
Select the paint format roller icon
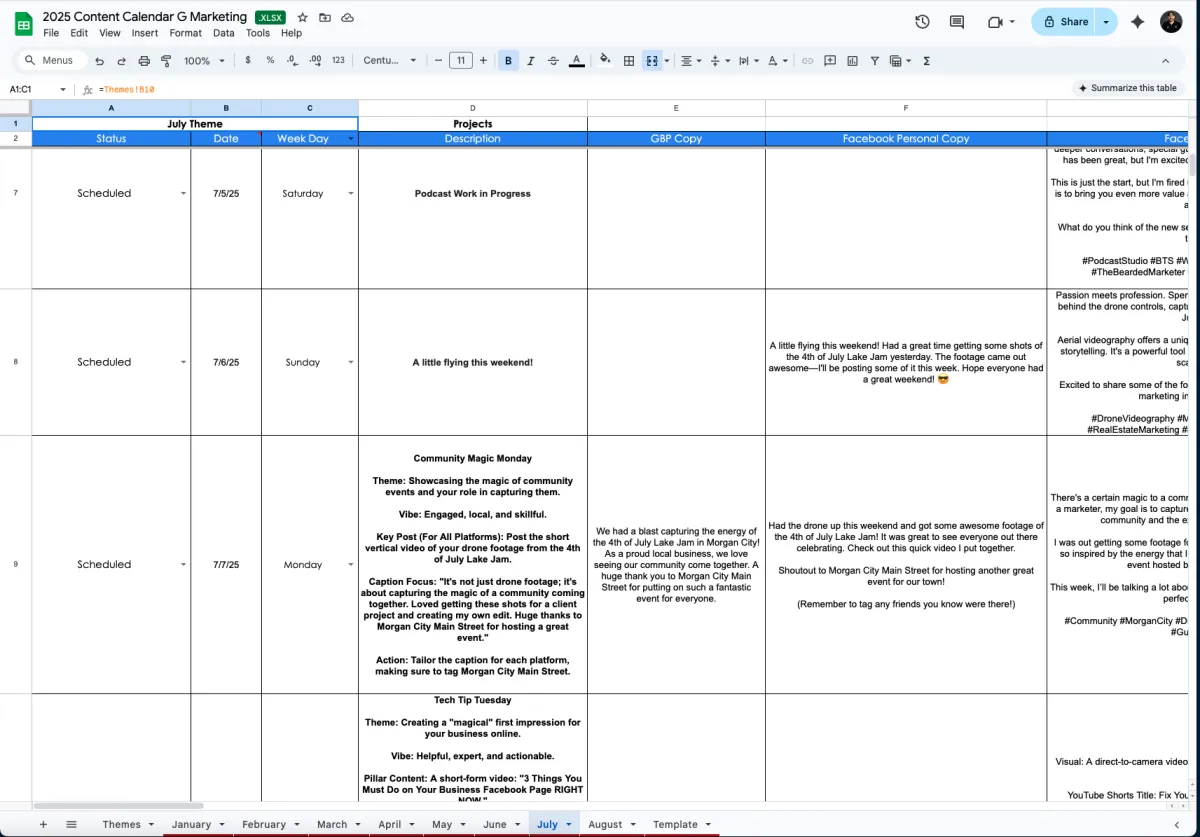coord(166,61)
